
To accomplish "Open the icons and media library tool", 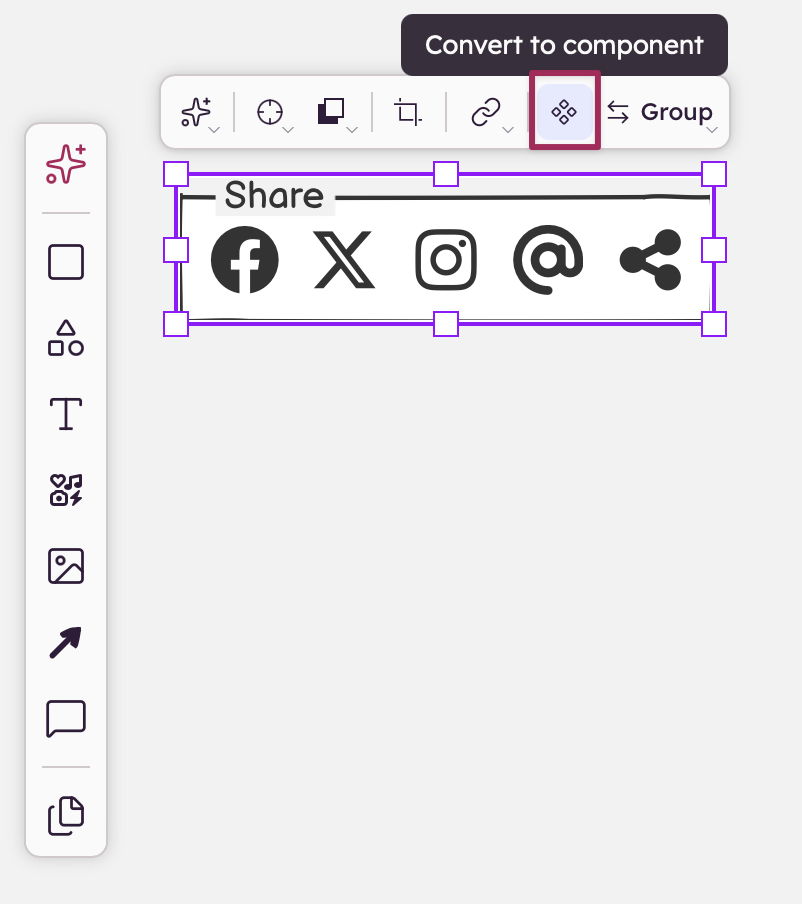I will [66, 490].
